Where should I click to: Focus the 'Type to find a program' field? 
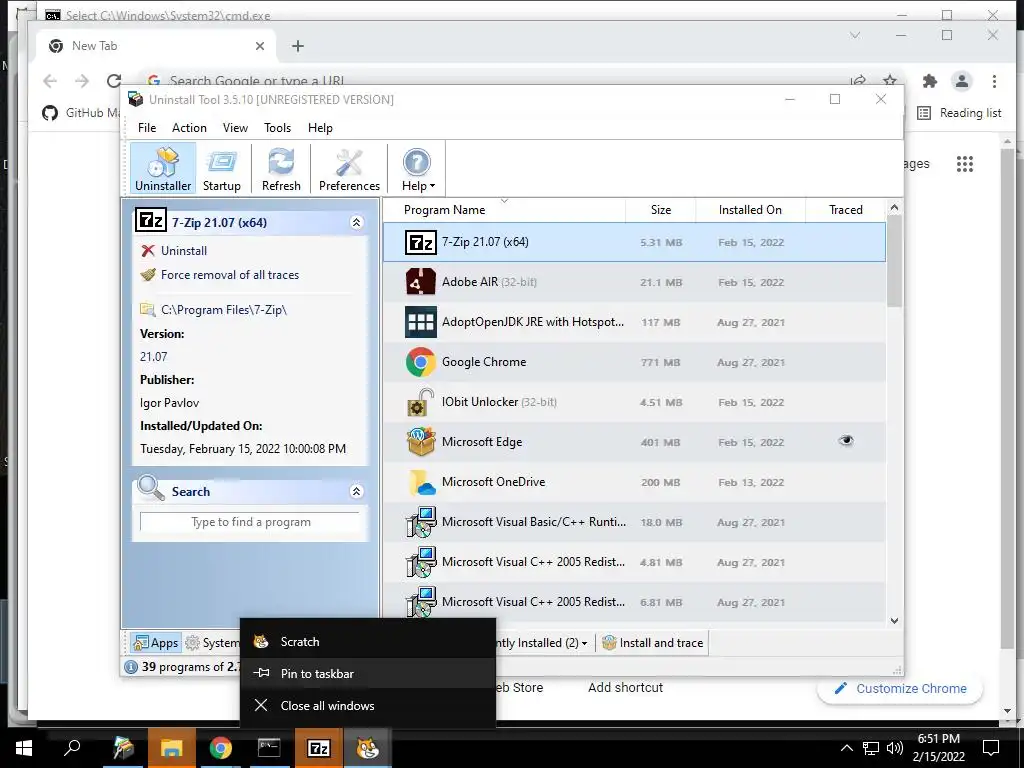click(250, 522)
